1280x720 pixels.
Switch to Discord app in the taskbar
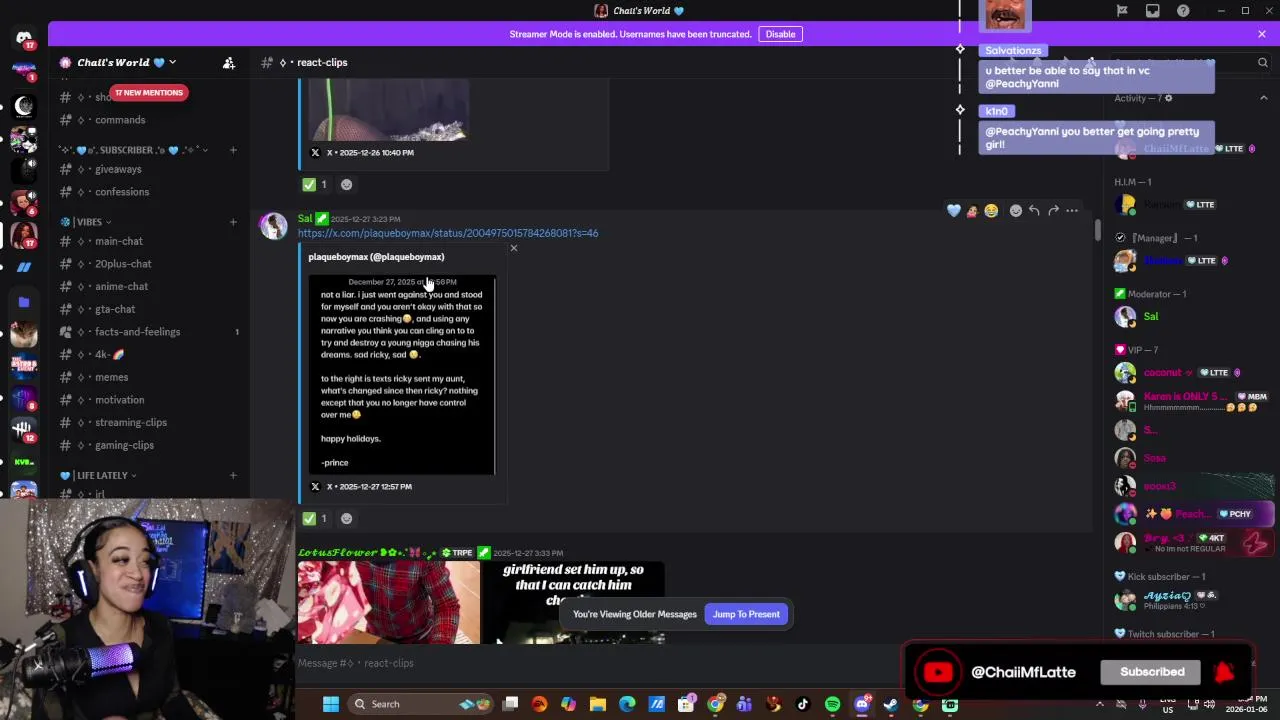point(862,704)
